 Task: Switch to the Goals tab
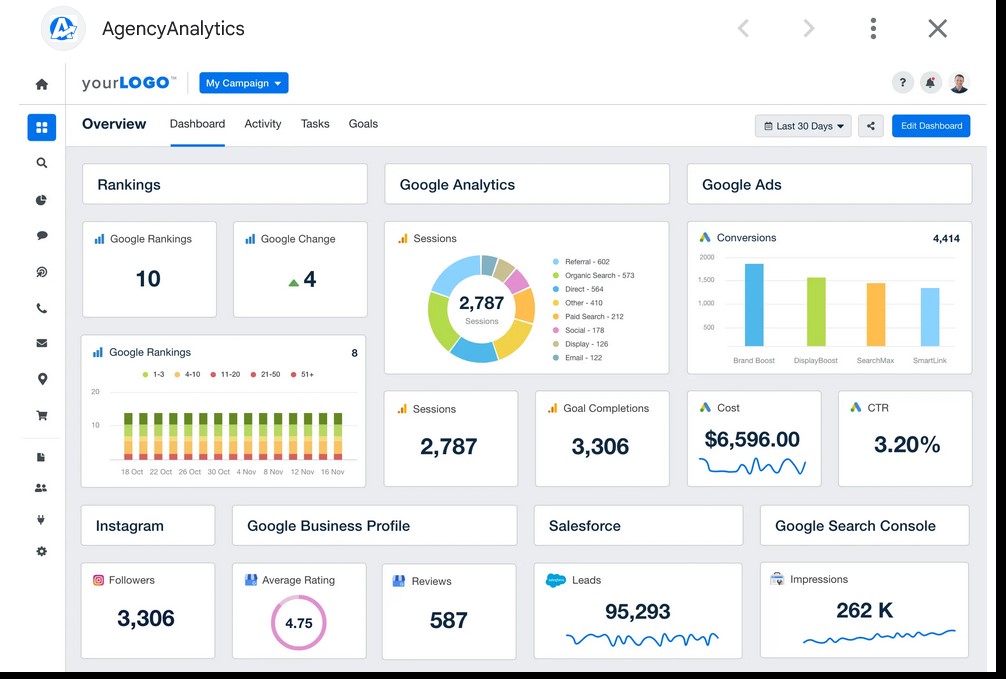coord(363,124)
